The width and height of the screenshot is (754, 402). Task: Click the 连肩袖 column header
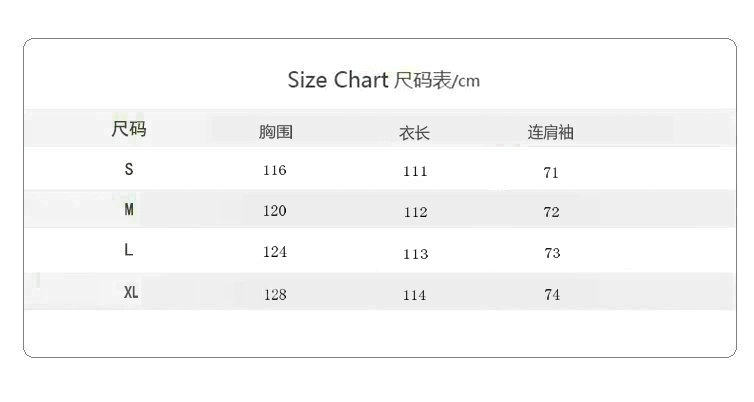(x=551, y=132)
